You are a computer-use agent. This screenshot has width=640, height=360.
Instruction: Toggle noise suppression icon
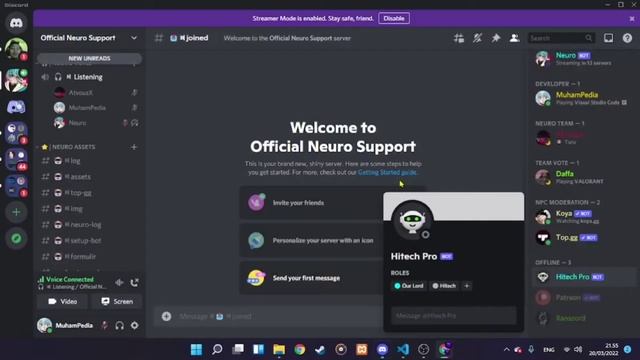tap(119, 282)
